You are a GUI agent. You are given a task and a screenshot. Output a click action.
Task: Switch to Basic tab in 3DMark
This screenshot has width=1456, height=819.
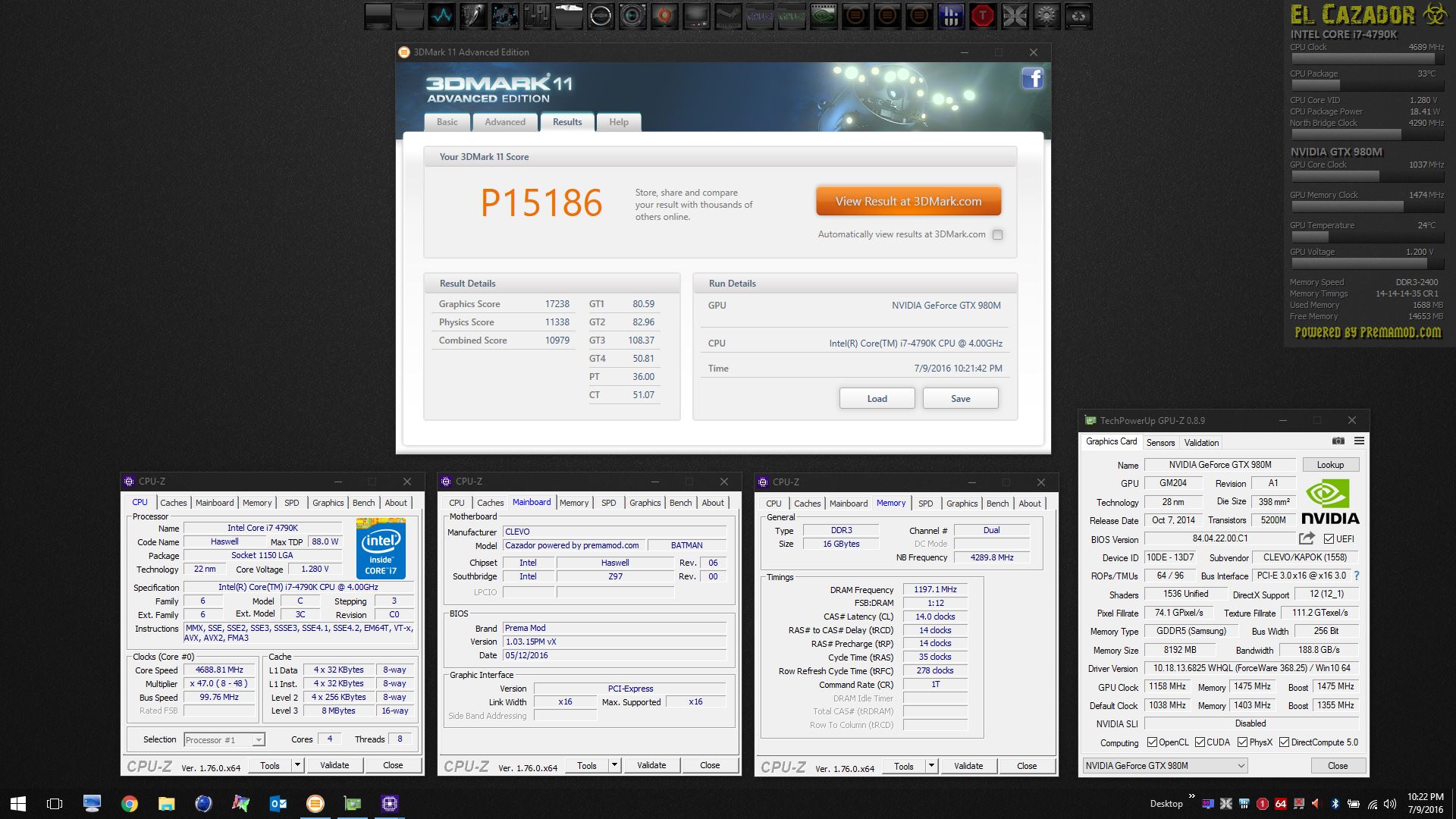point(447,122)
